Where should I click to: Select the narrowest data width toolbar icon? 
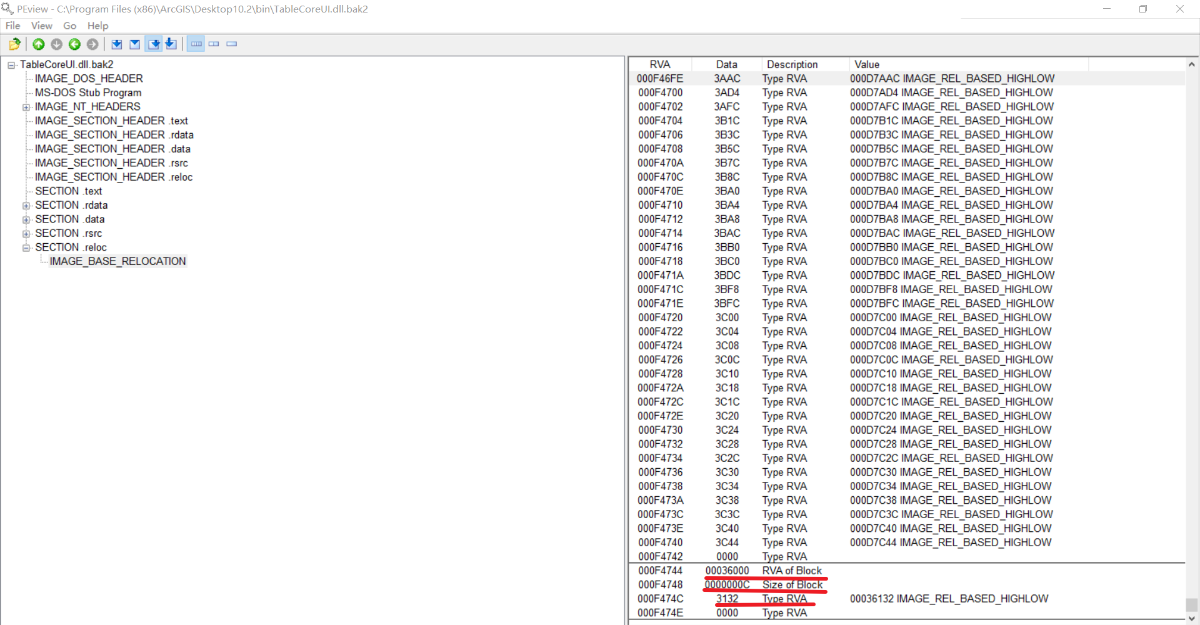pyautogui.click(x=232, y=44)
